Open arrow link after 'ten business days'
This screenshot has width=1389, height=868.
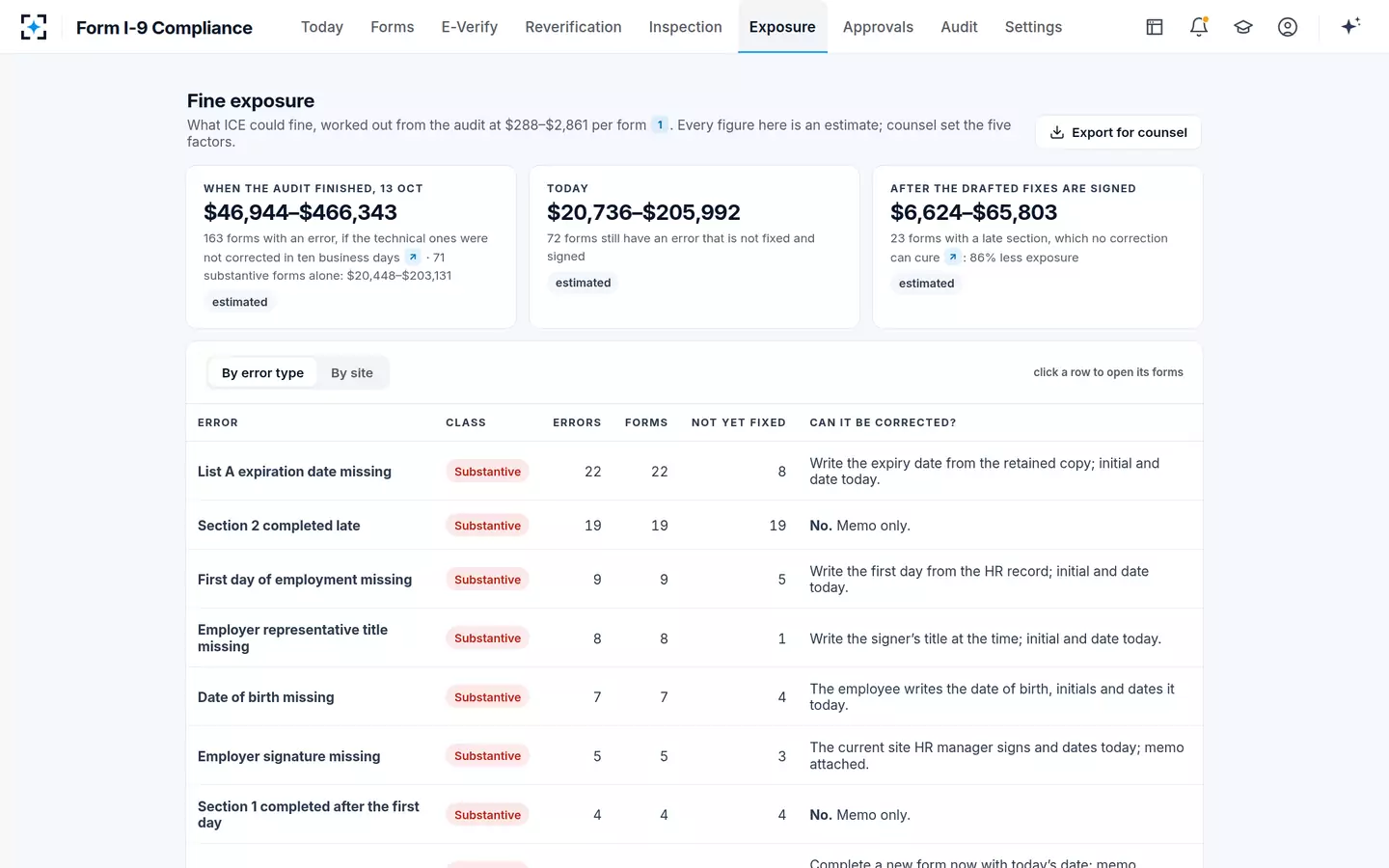[x=413, y=257]
